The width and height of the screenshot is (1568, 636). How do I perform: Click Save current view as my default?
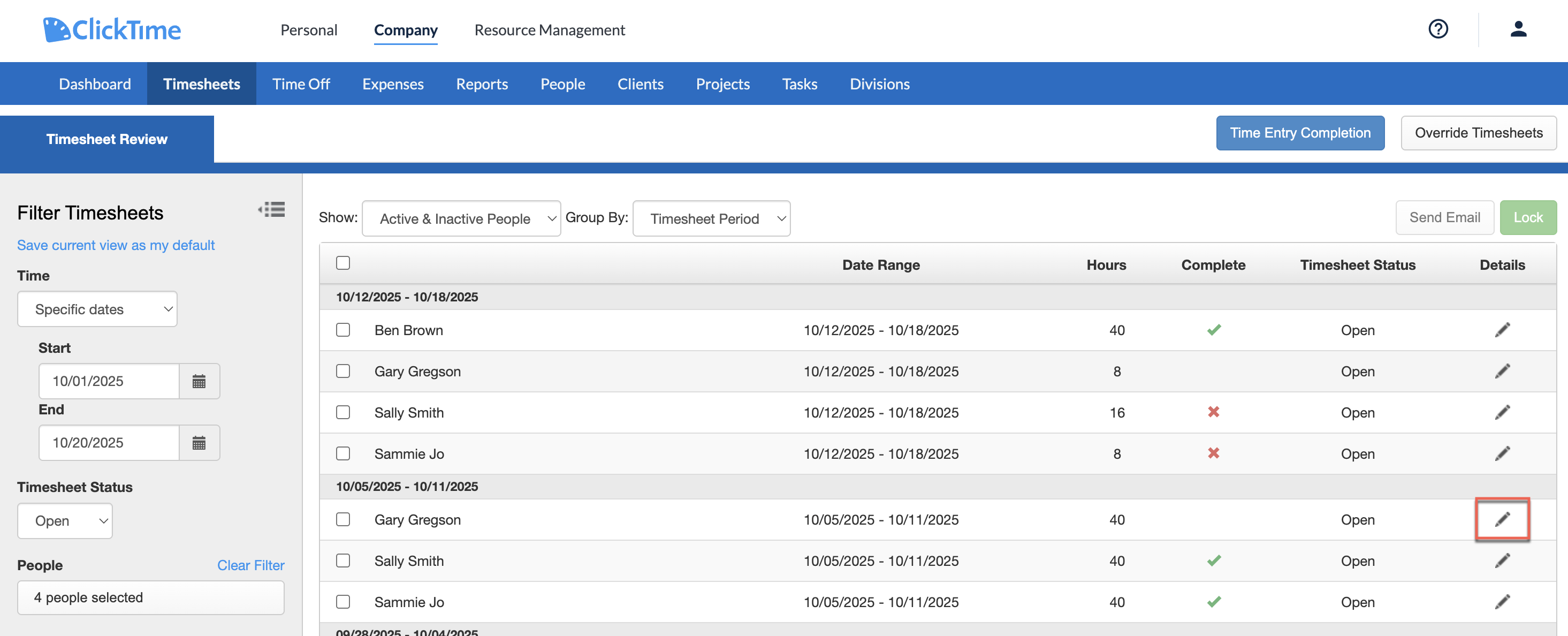[x=116, y=245]
